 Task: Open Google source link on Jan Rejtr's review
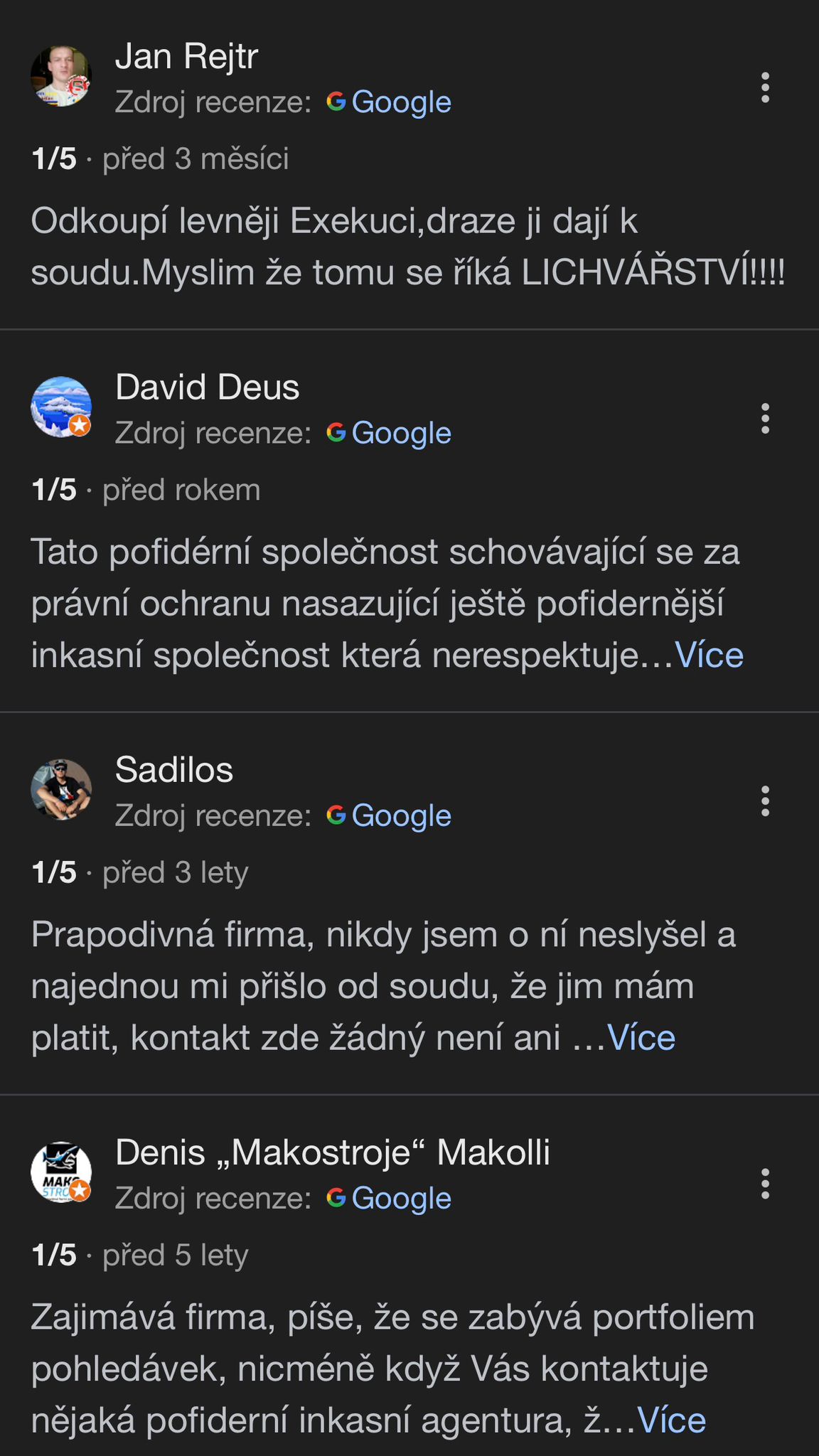[401, 102]
